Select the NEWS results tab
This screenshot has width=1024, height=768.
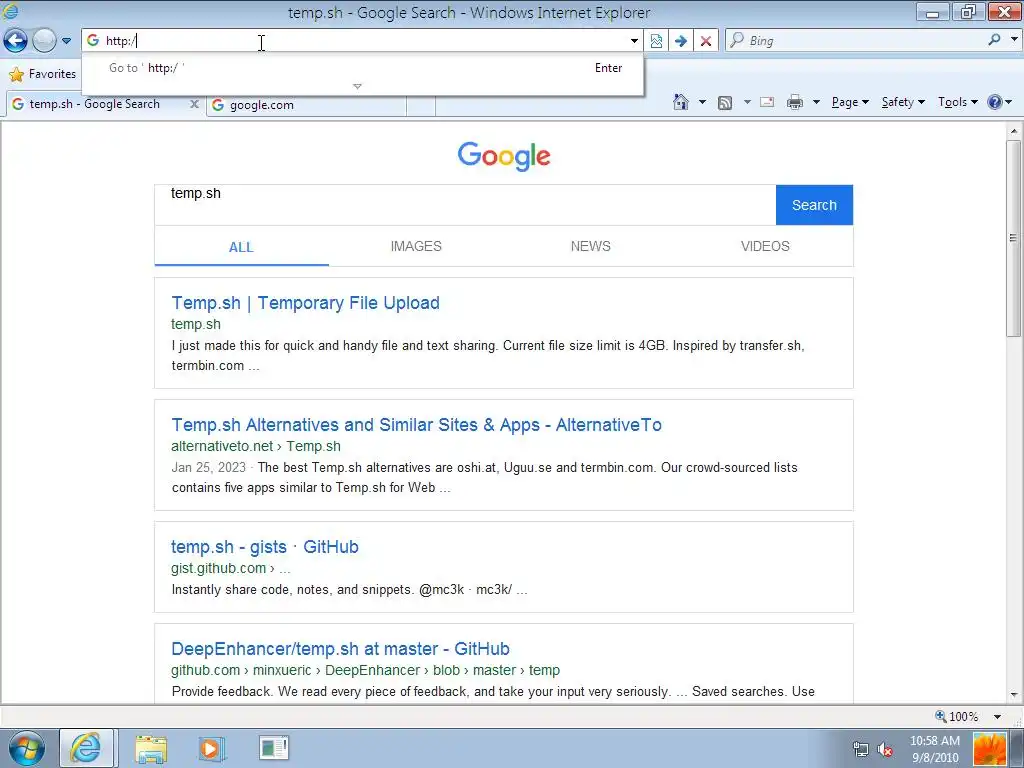point(590,246)
